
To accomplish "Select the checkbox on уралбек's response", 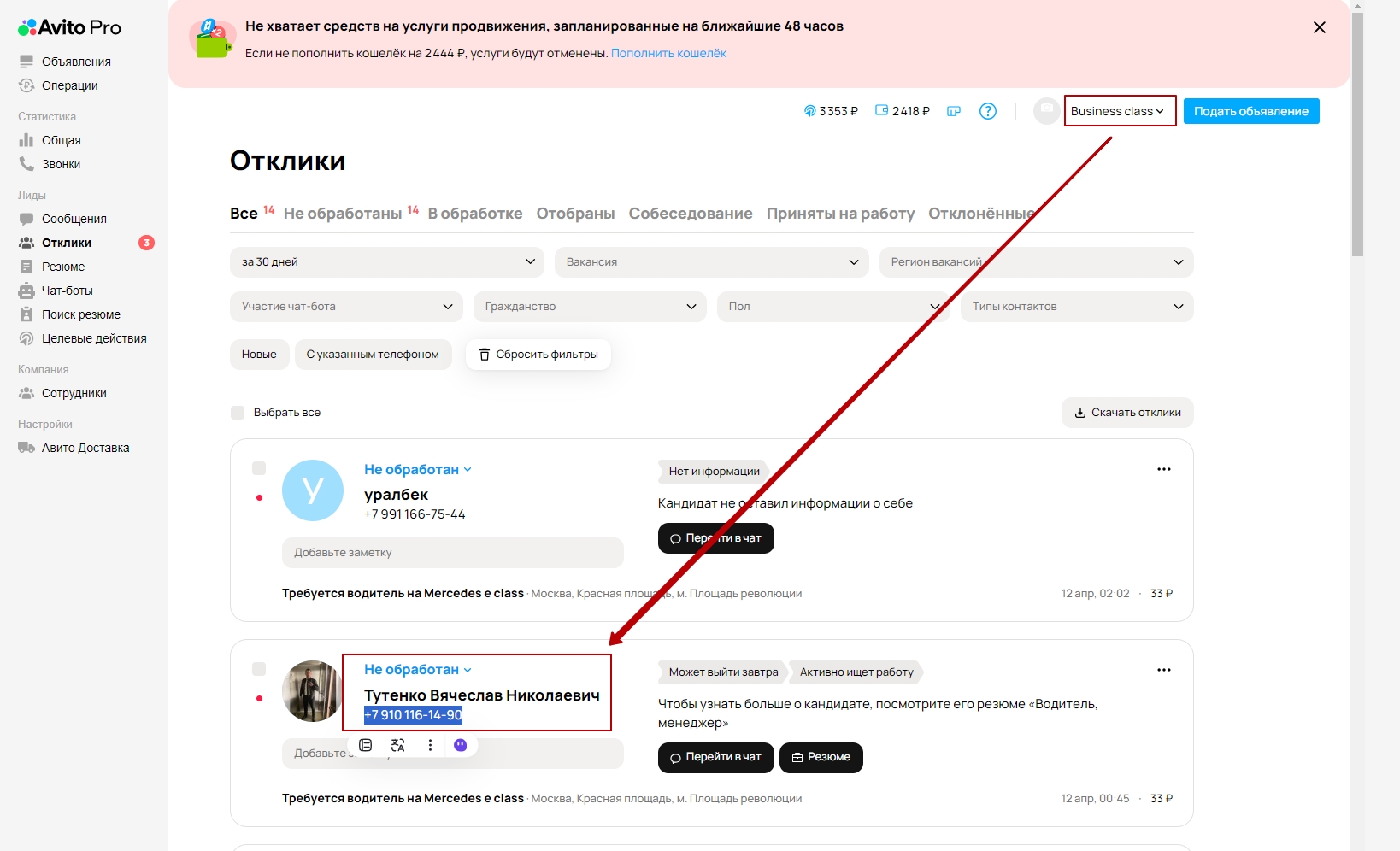I will (259, 468).
